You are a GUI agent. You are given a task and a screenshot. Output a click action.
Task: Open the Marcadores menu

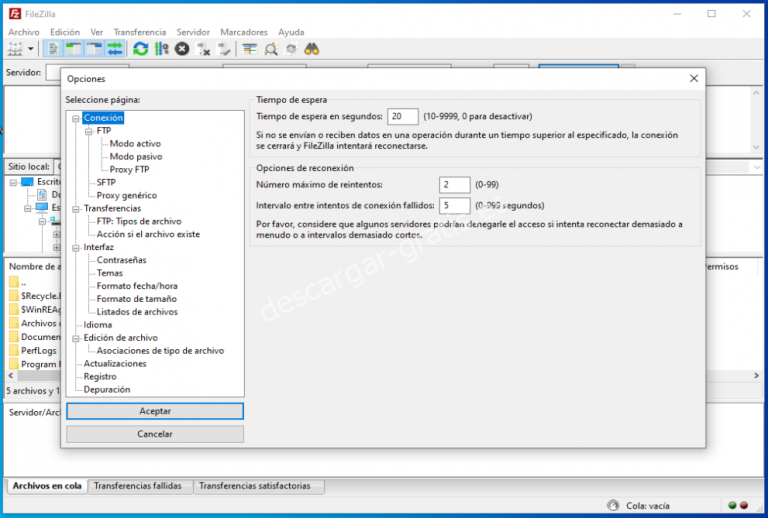244,32
